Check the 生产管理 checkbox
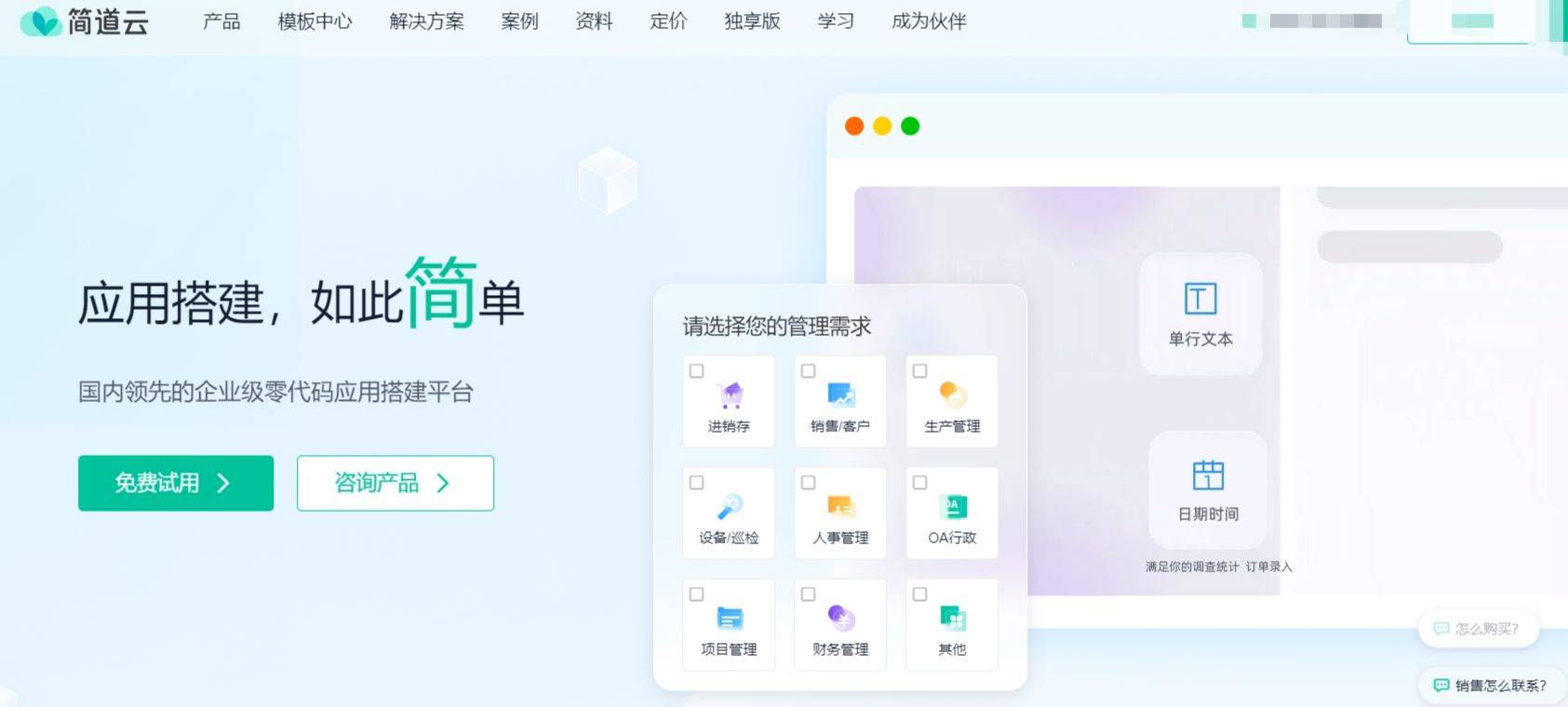 coord(919,371)
